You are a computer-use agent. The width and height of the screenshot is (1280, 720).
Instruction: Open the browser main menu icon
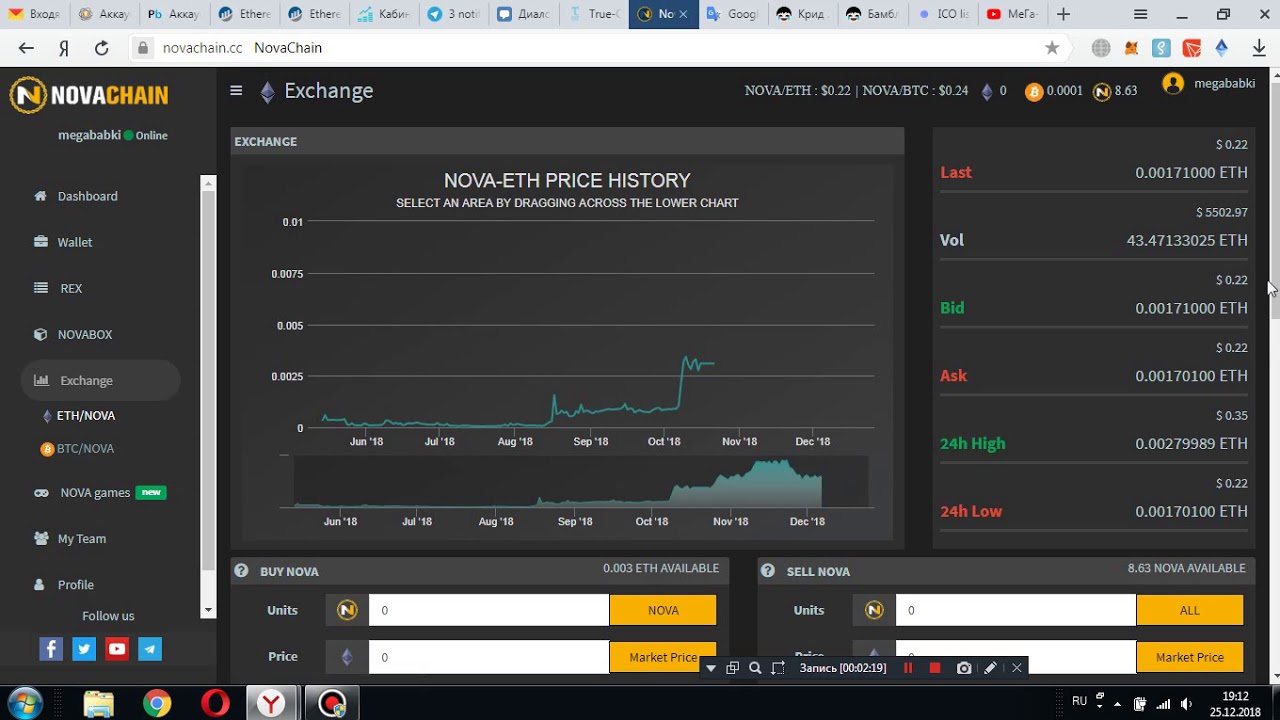1140,14
